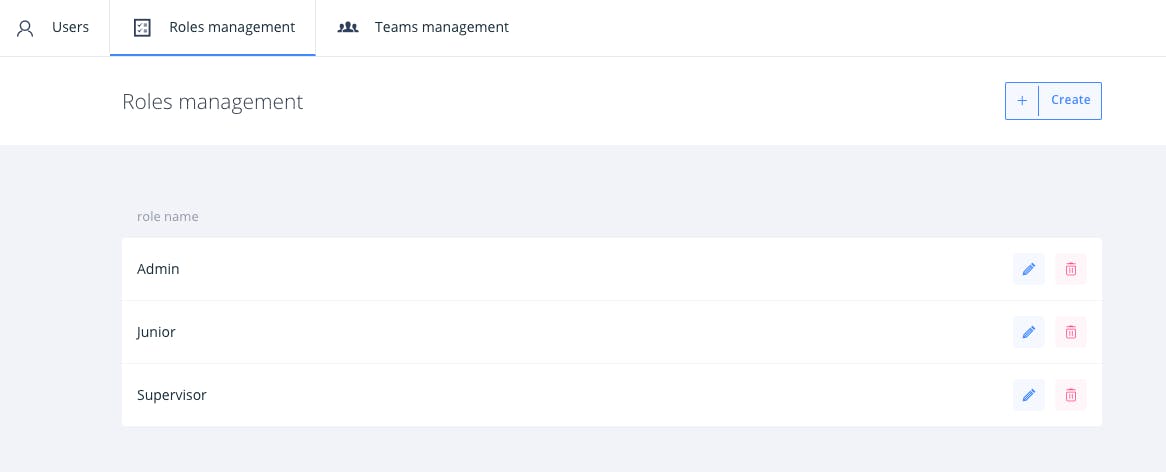Switch to the Users tab
1166x472 pixels.
[55, 28]
